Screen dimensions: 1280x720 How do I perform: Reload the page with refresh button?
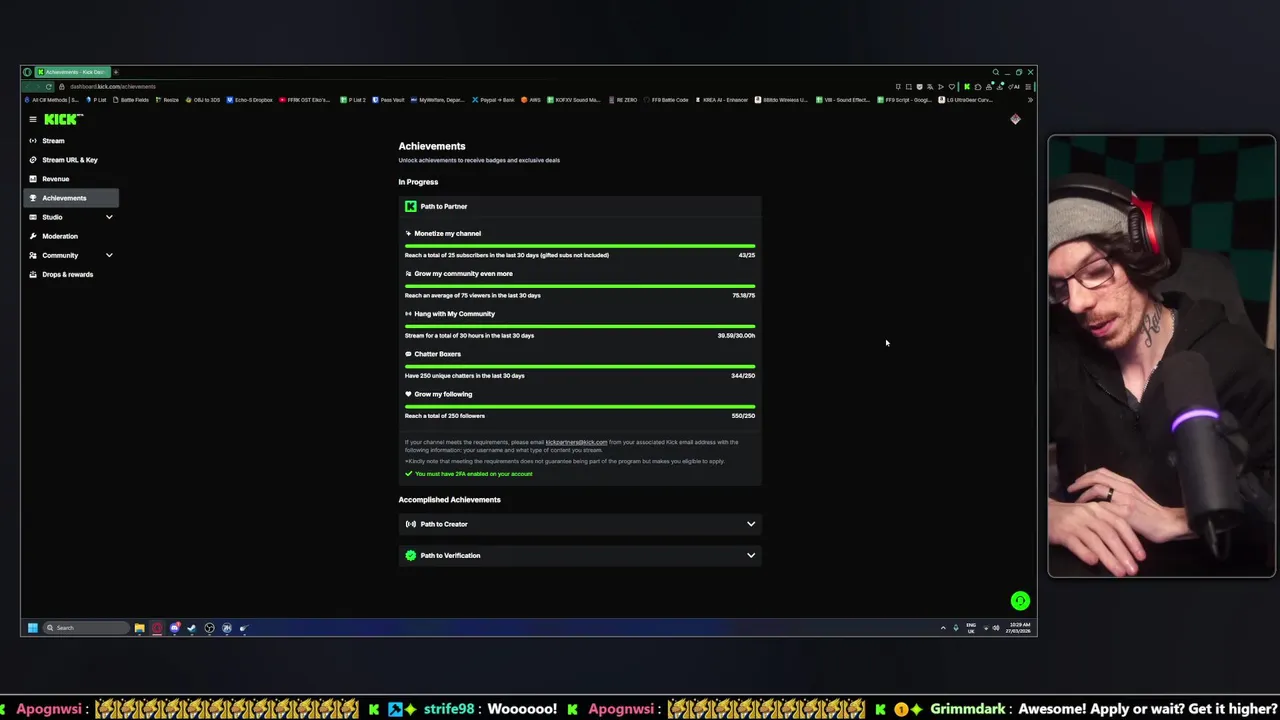[48, 87]
